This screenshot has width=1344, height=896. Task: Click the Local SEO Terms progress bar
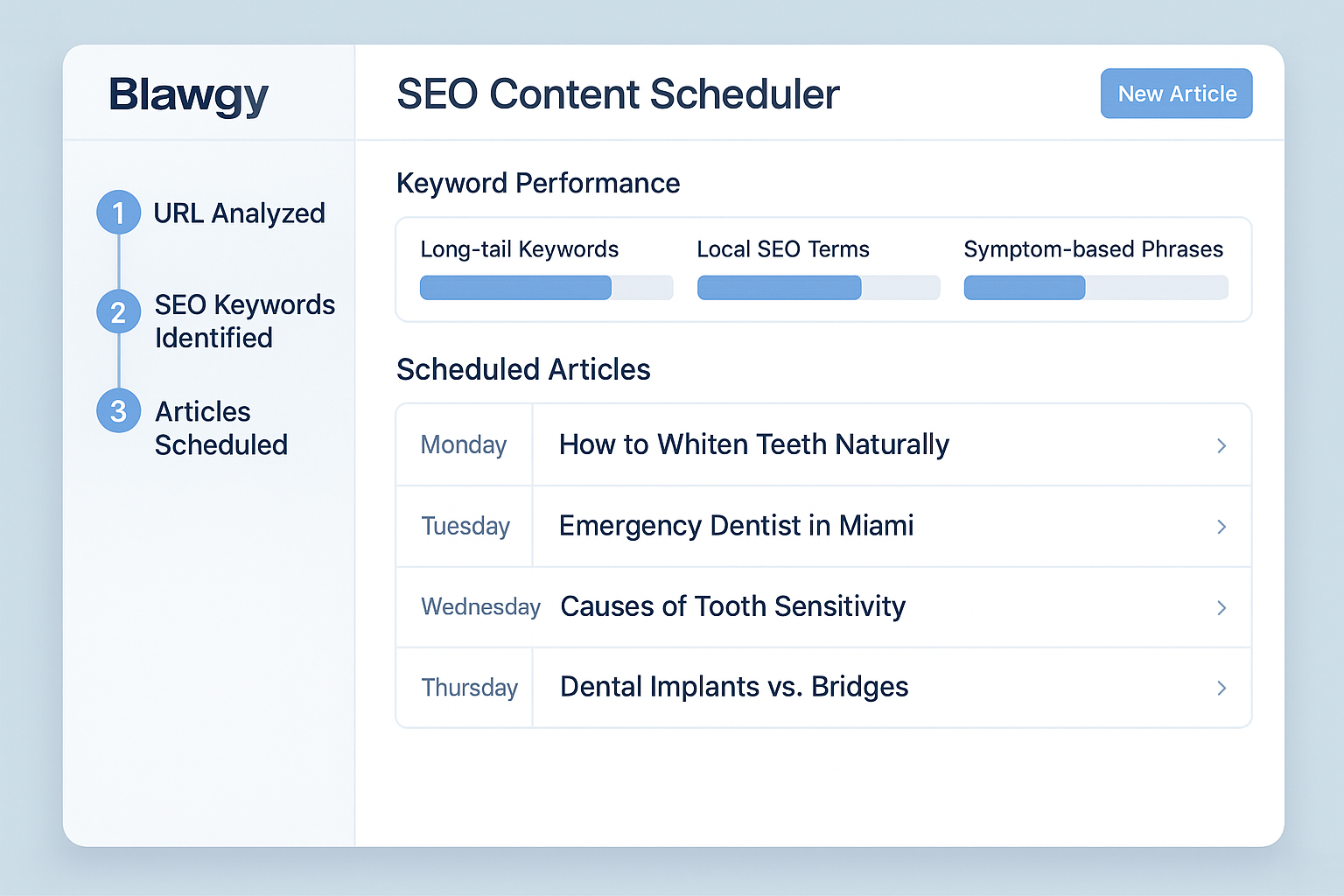[x=819, y=288]
